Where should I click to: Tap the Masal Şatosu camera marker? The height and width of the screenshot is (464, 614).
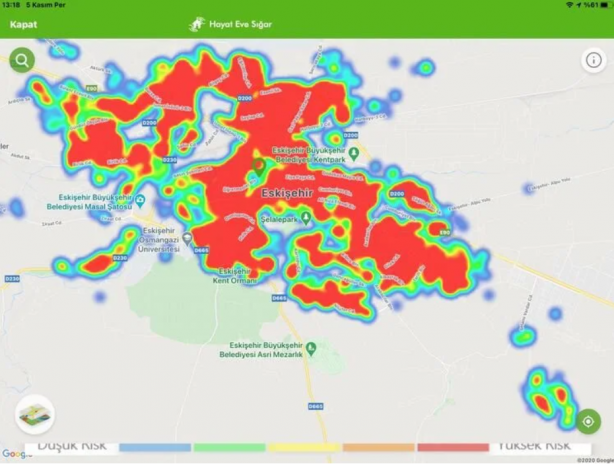click(140, 201)
